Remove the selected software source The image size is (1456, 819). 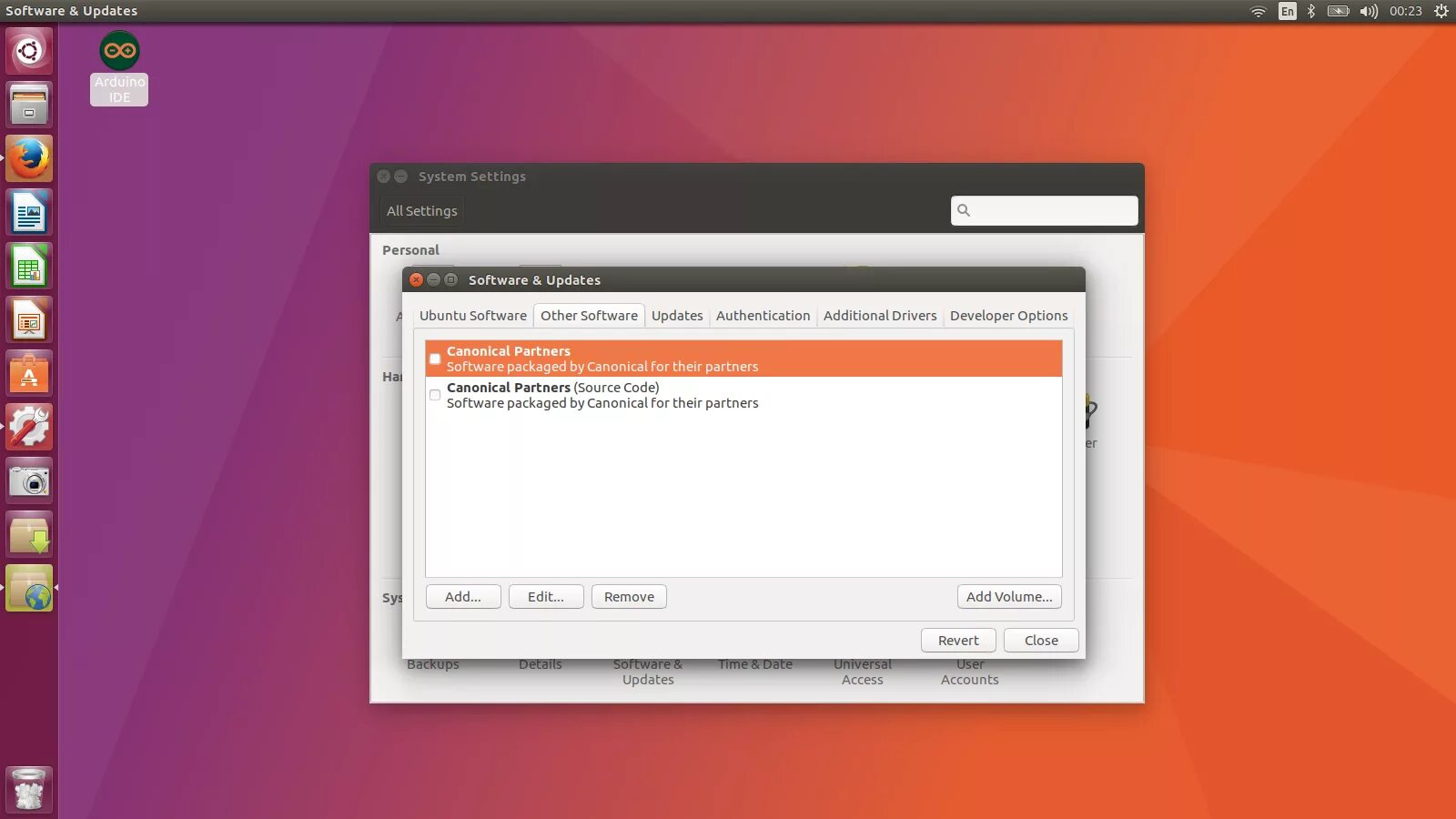pos(629,597)
